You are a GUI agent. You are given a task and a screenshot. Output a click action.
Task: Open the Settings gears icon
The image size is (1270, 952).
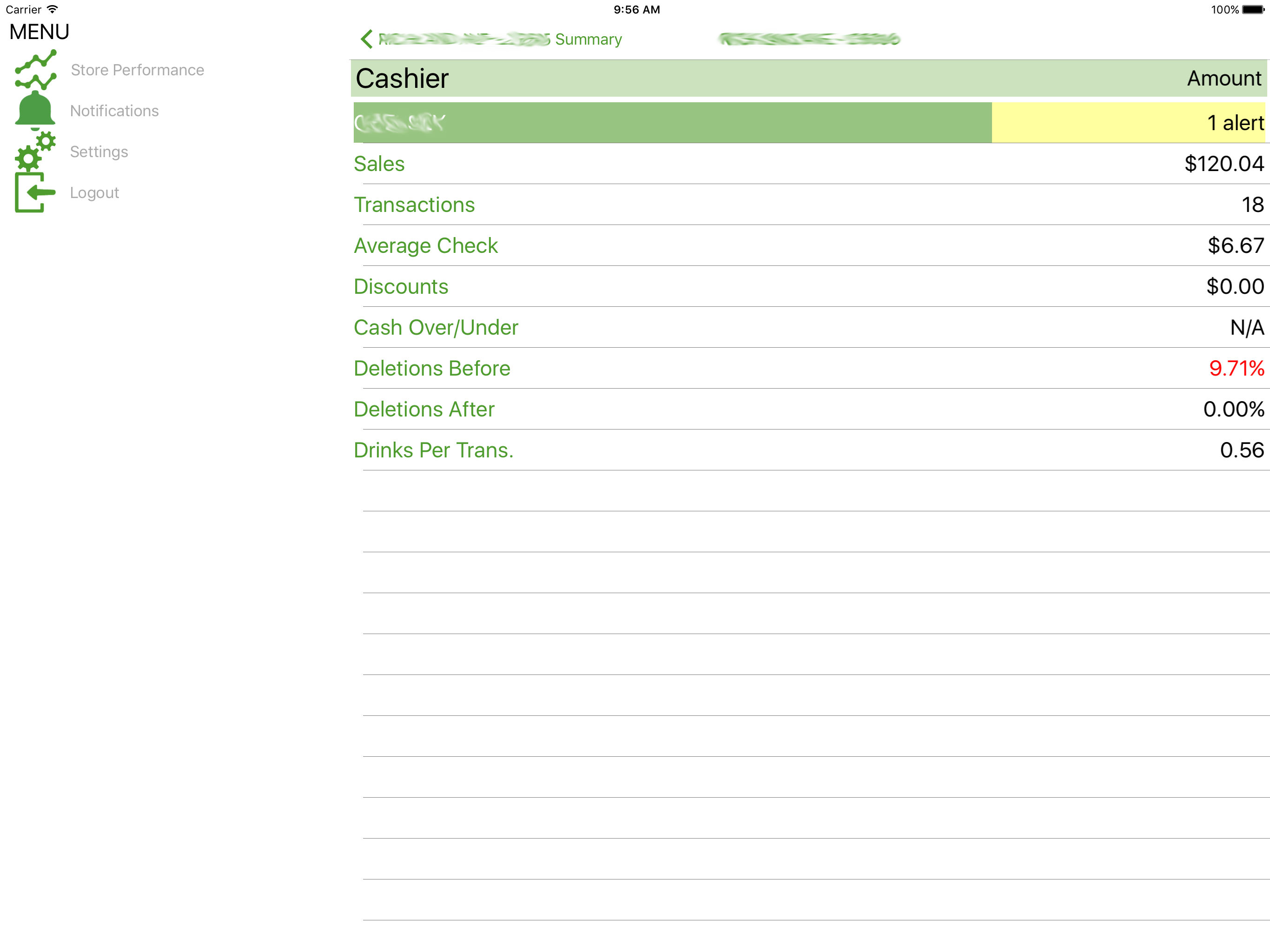[36, 152]
